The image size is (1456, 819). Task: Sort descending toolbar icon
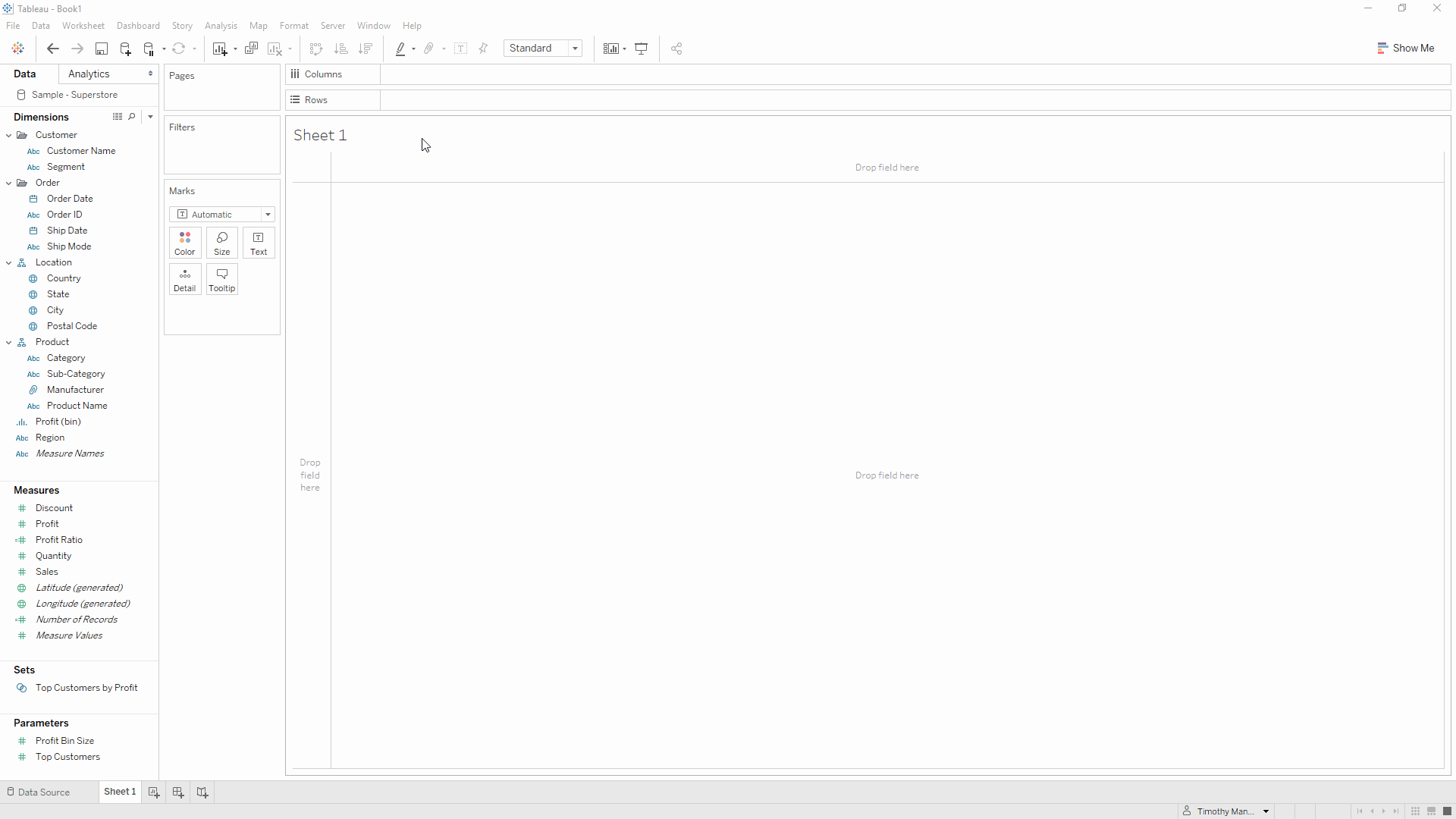366,49
